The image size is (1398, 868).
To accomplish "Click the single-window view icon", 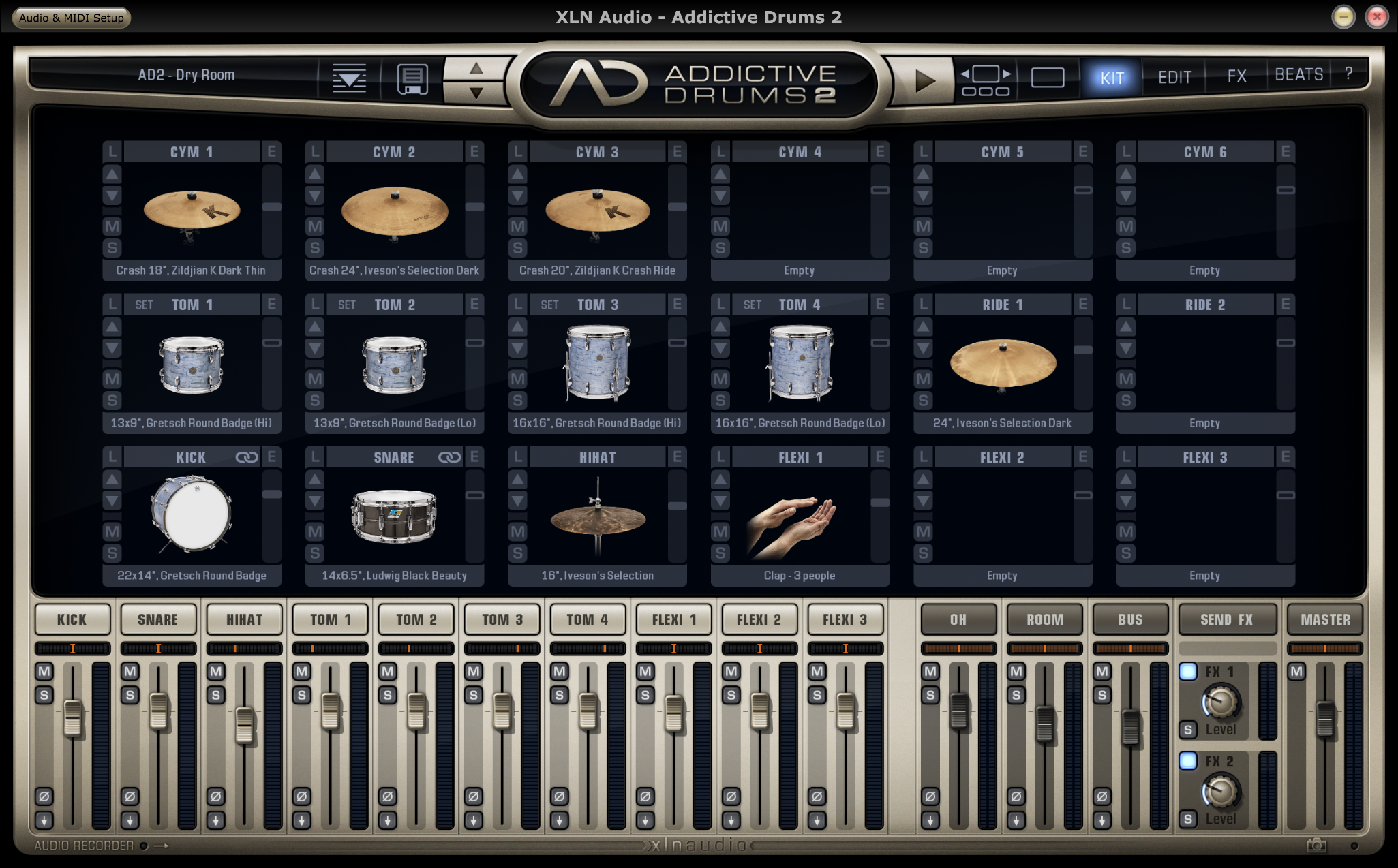I will [x=1048, y=78].
